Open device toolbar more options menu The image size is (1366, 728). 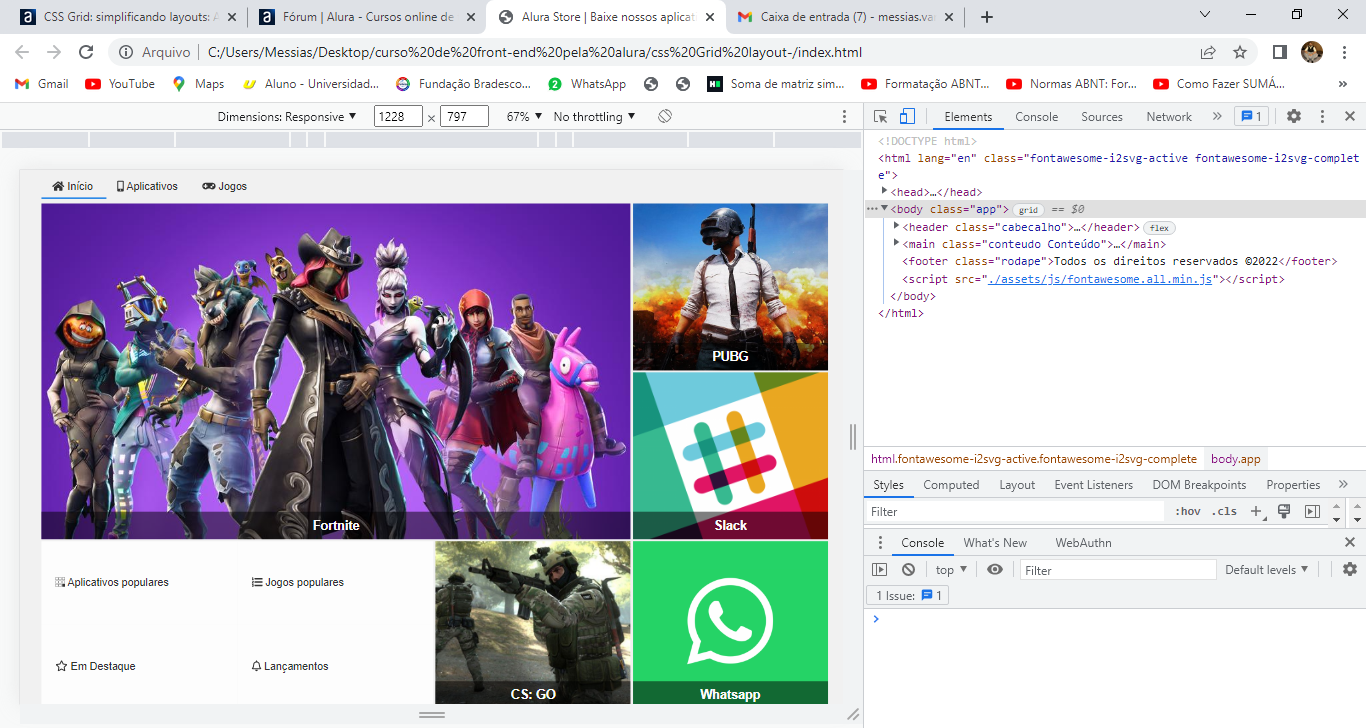pyautogui.click(x=844, y=117)
